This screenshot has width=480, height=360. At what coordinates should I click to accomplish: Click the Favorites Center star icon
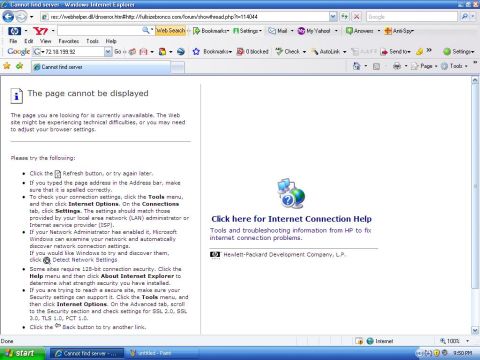point(7,66)
